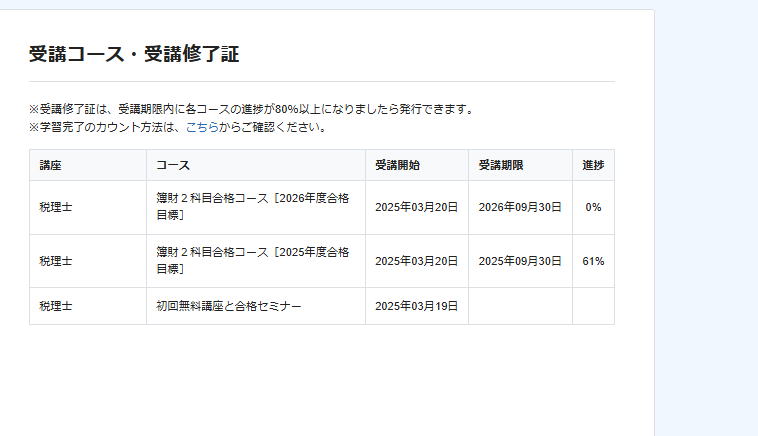Click 税理士 in the 初回無料講座 row
This screenshot has height=436, width=758.
coord(56,306)
